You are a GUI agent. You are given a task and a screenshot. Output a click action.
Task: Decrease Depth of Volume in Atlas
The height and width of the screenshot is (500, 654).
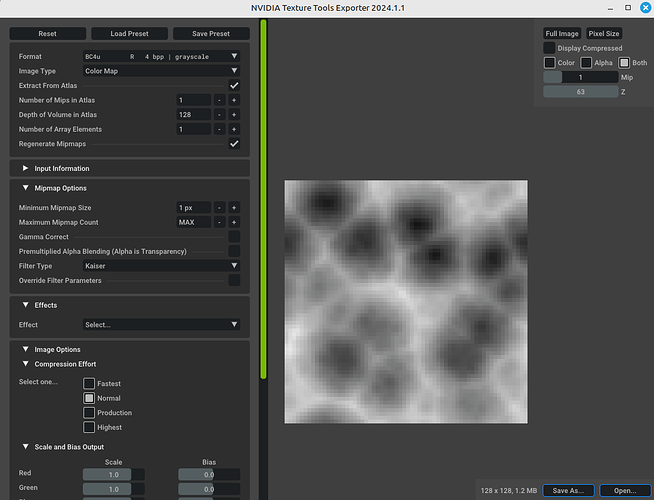pyautogui.click(x=219, y=115)
